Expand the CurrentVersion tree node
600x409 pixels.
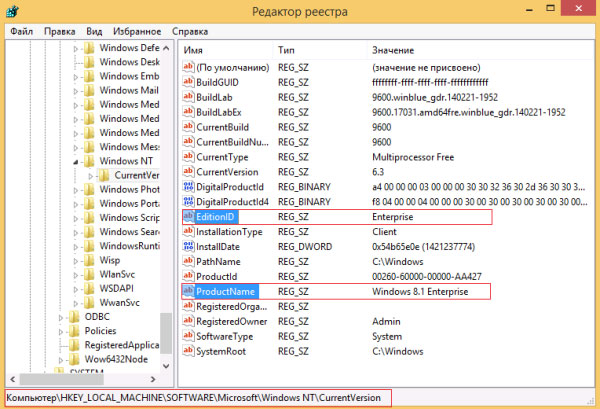pyautogui.click(x=91, y=176)
